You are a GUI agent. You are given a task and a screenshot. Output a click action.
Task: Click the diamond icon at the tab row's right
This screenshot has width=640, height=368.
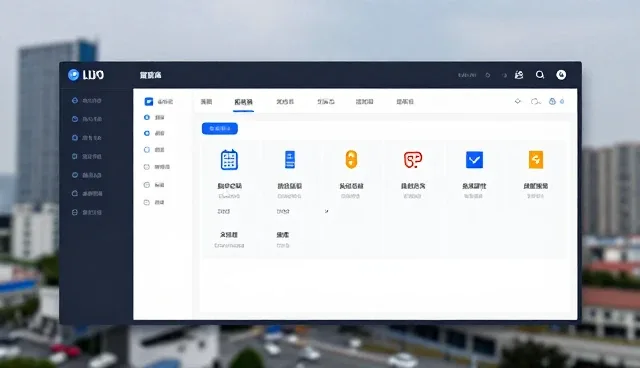pos(518,101)
